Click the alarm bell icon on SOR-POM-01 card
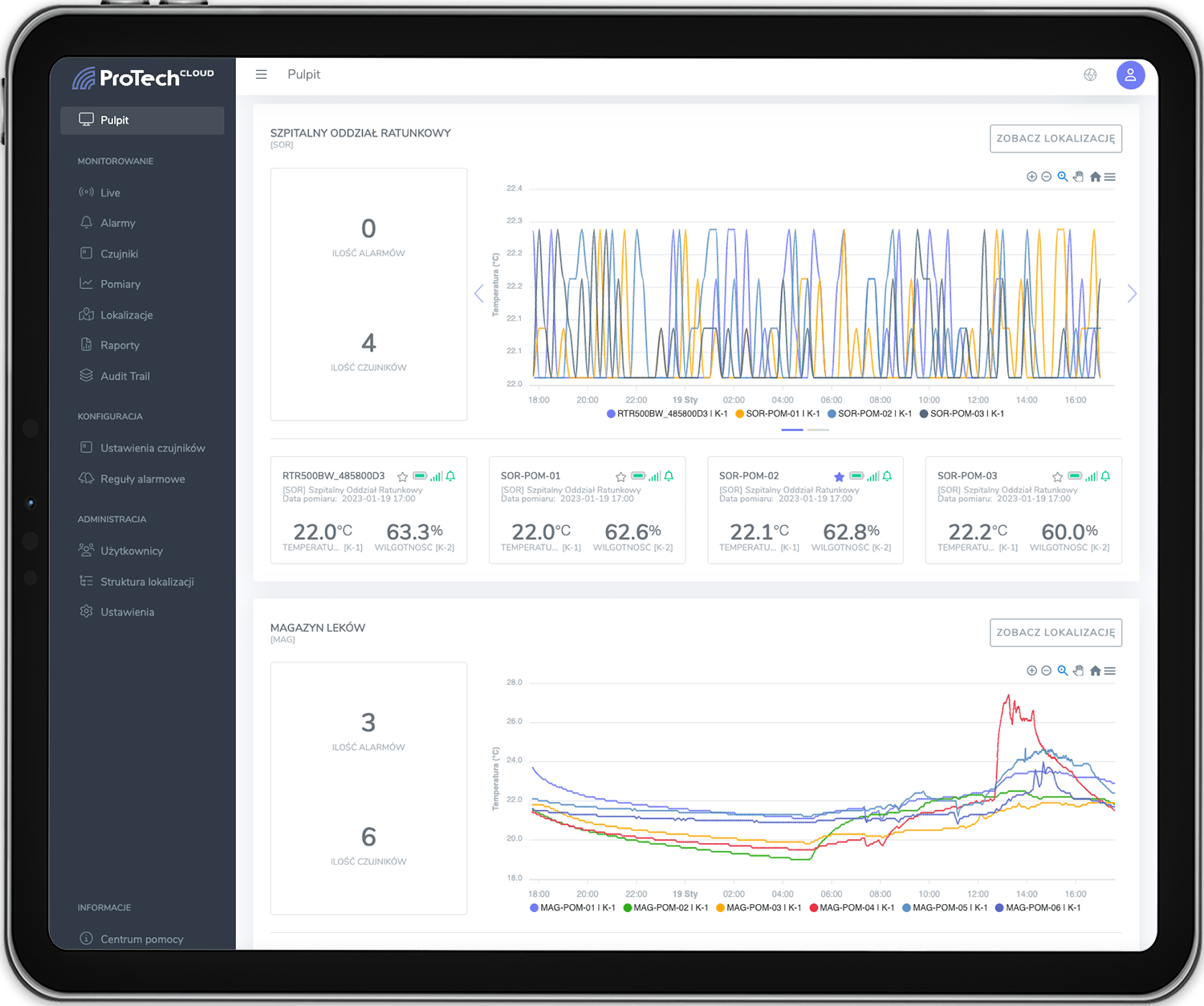The width and height of the screenshot is (1204, 1006). [x=669, y=476]
